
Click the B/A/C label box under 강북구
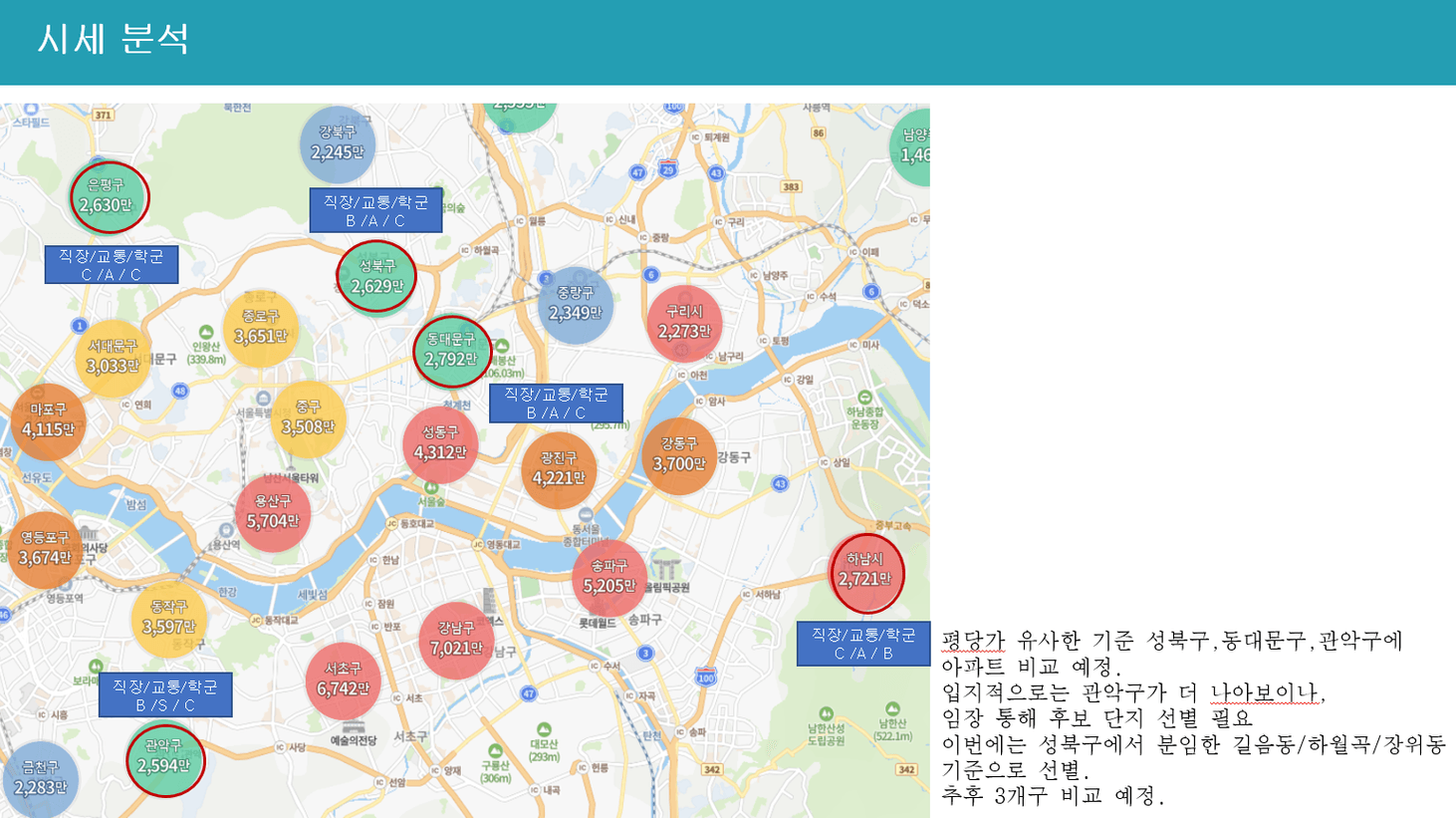pyautogui.click(x=375, y=210)
